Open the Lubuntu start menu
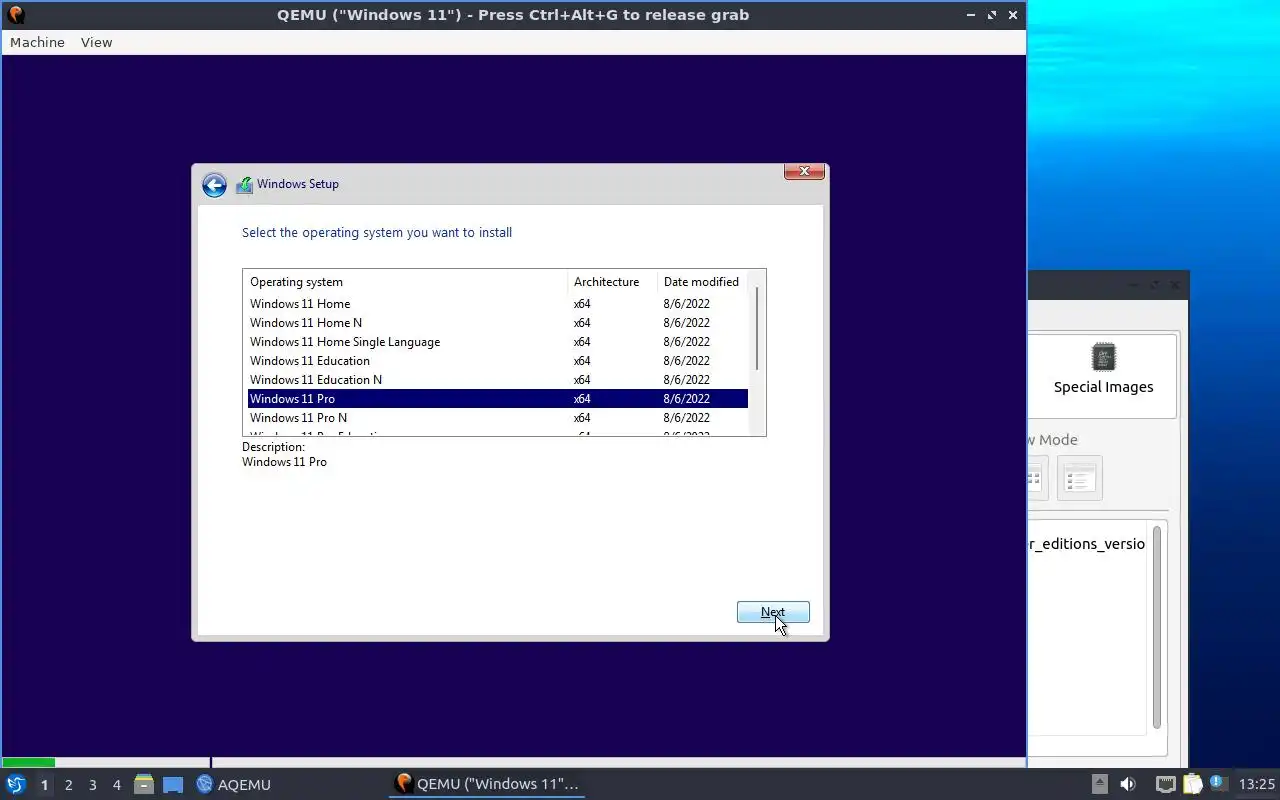The width and height of the screenshot is (1280, 800). click(15, 784)
